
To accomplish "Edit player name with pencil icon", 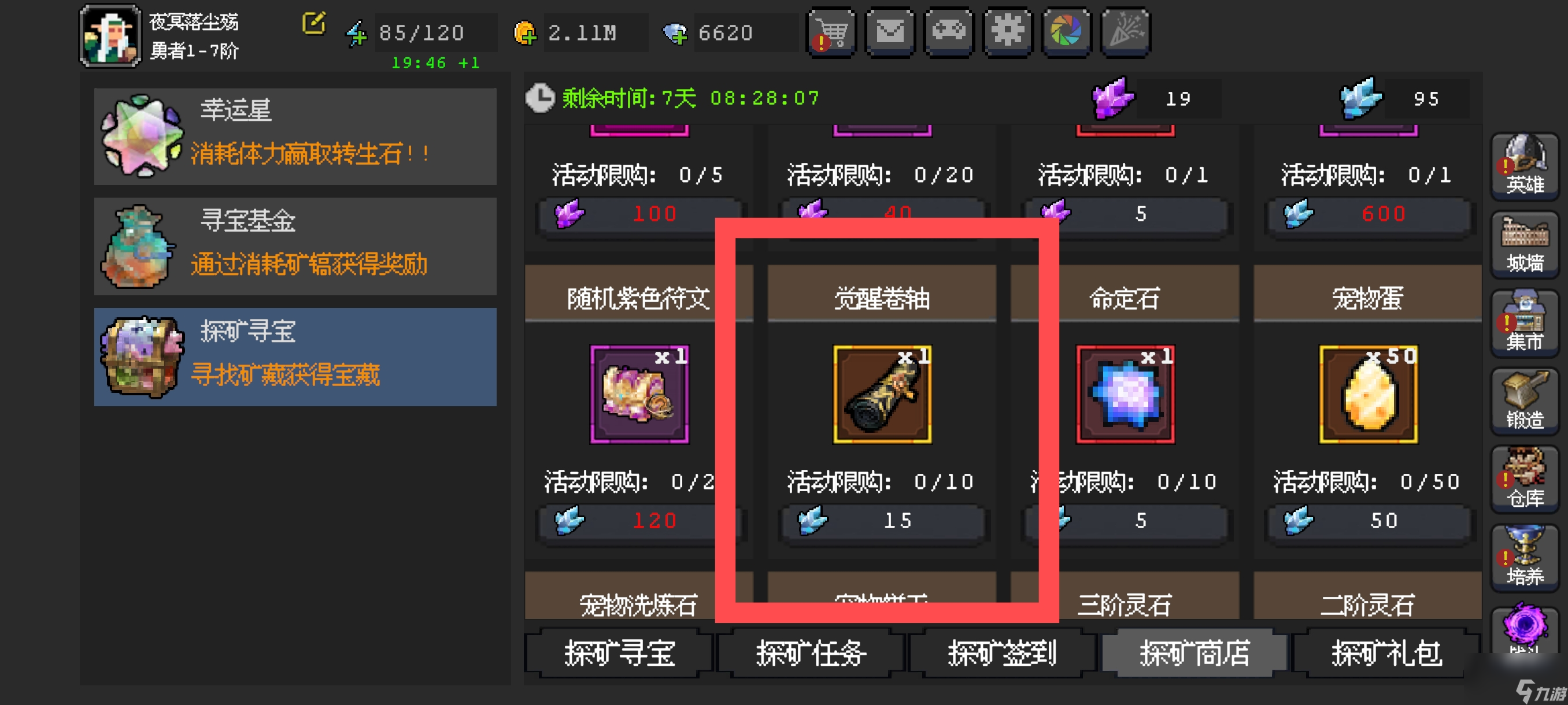I will (313, 24).
